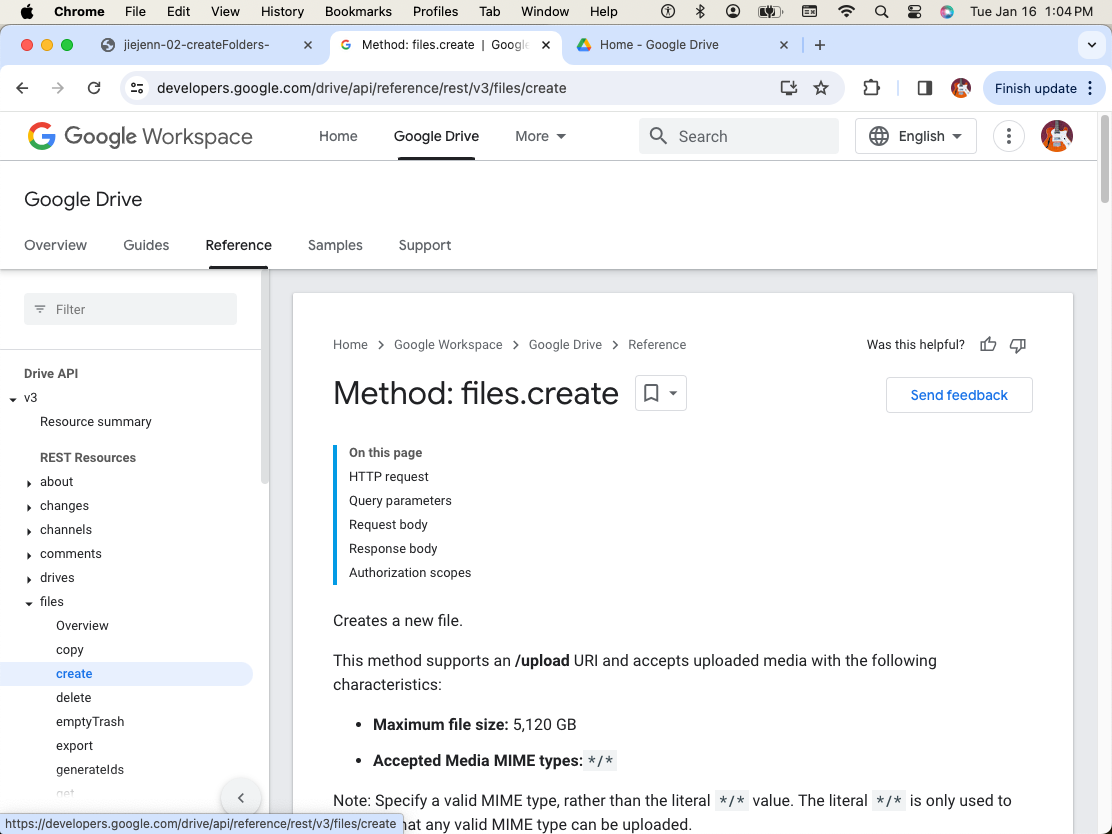The height and width of the screenshot is (834, 1112).
Task: Open macOS Spotlight search icon
Action: [x=881, y=11]
